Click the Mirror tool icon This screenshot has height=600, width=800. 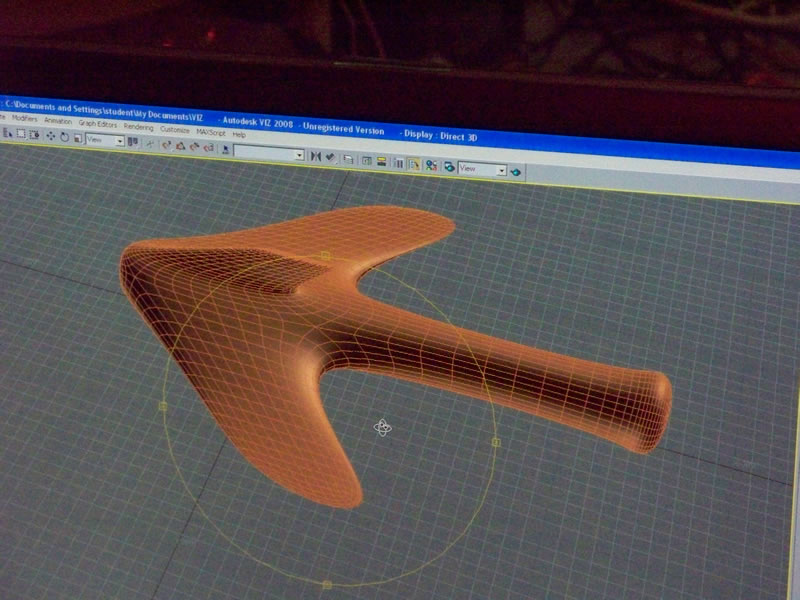[x=316, y=157]
